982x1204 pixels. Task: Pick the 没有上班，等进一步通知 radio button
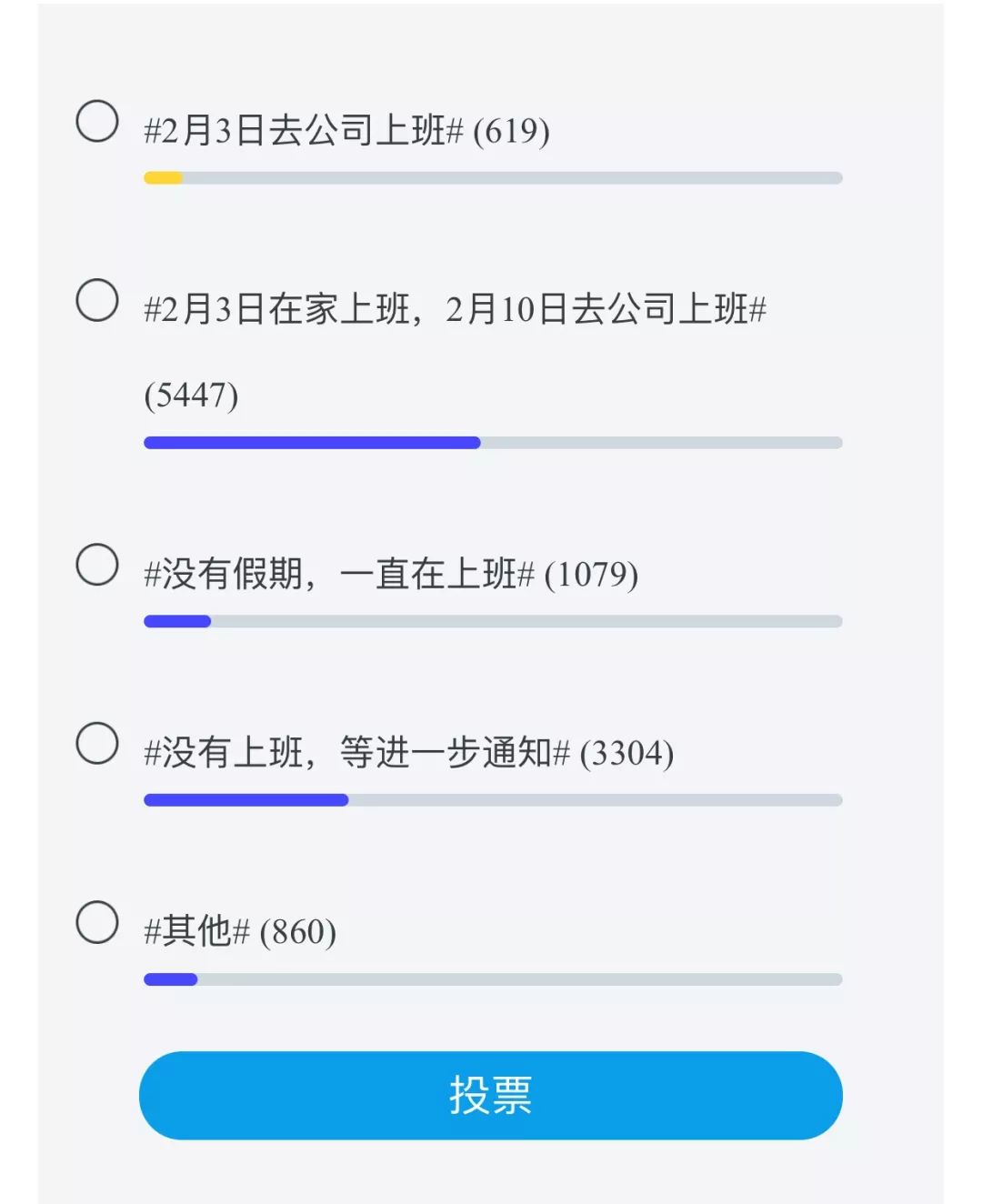pyautogui.click(x=97, y=744)
